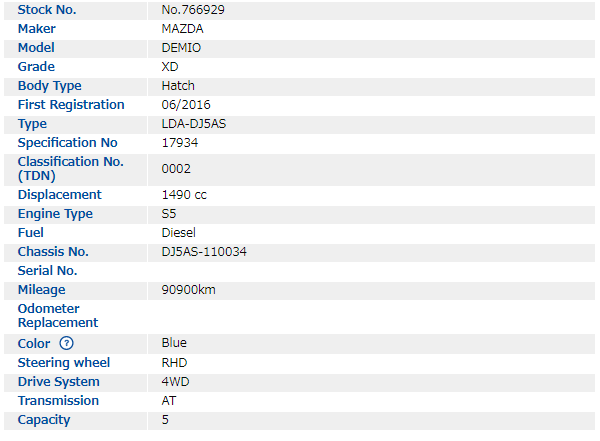Image resolution: width=600 pixels, height=441 pixels.
Task: Click the specification number 17934
Action: [180, 143]
